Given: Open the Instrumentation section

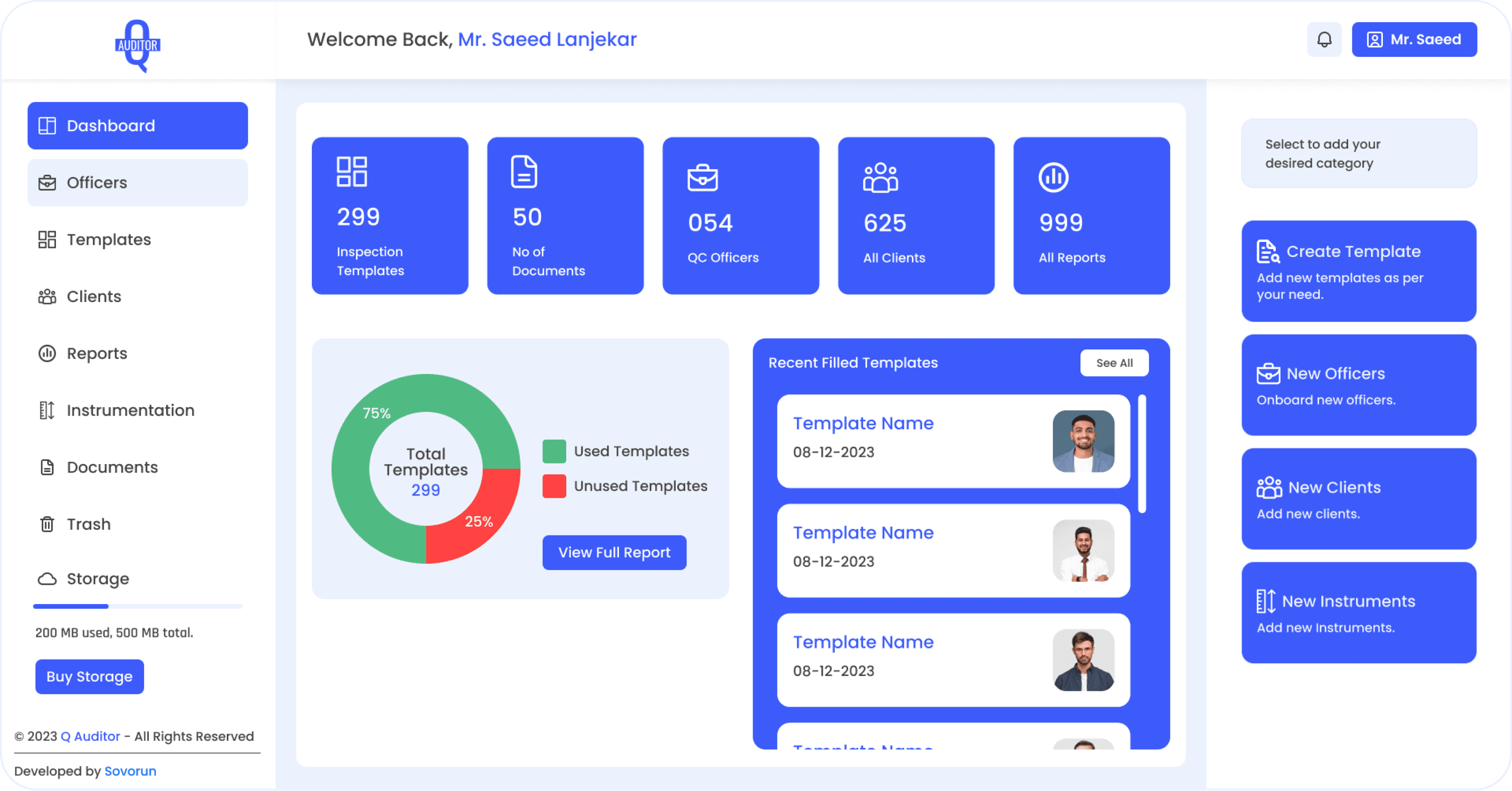Looking at the screenshot, I should point(137,411).
